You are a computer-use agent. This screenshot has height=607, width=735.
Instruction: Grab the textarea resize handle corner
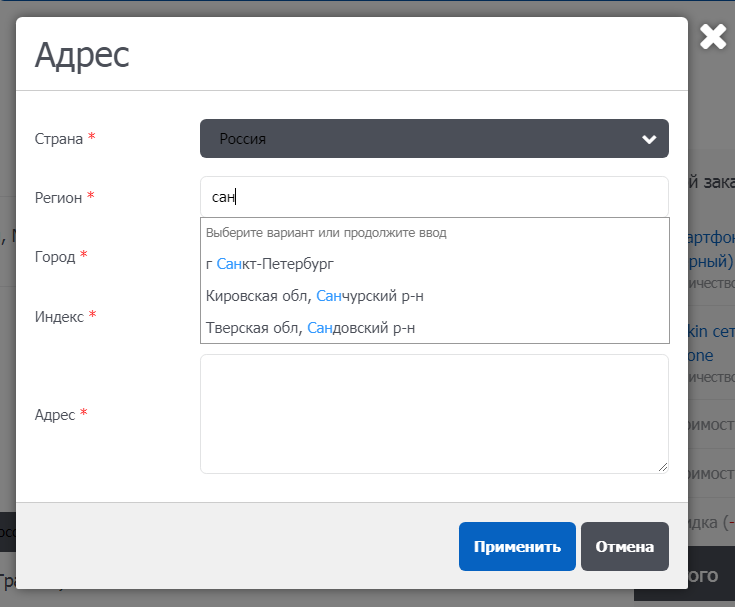coord(662,467)
